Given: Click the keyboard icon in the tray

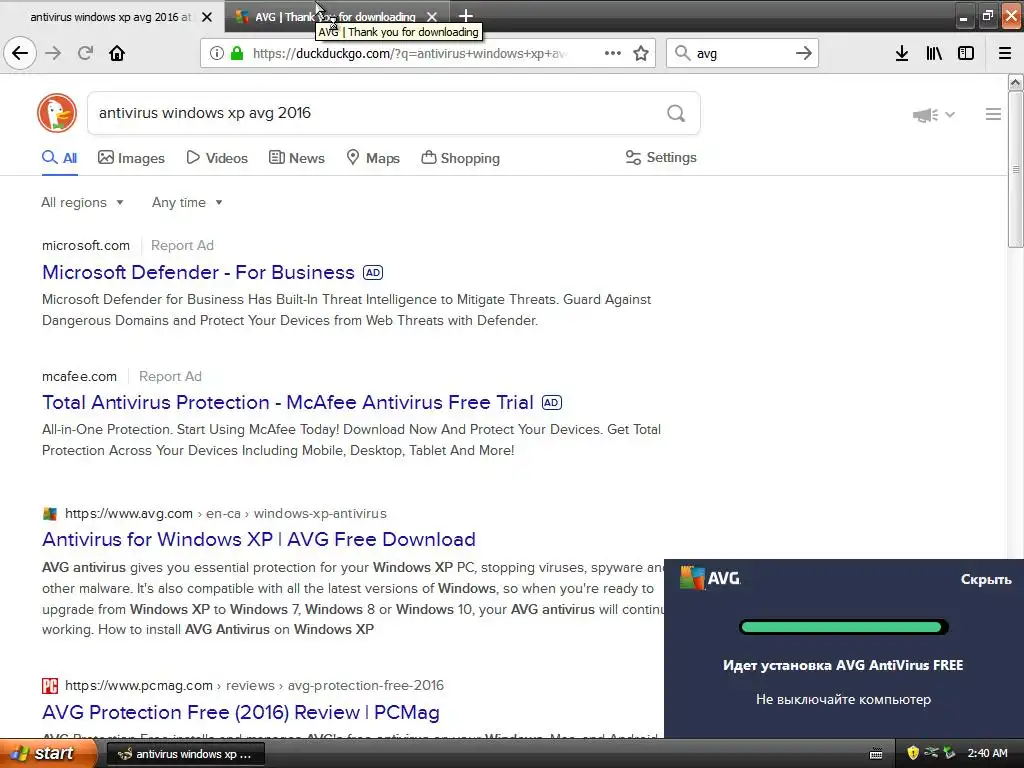Looking at the screenshot, I should [876, 754].
